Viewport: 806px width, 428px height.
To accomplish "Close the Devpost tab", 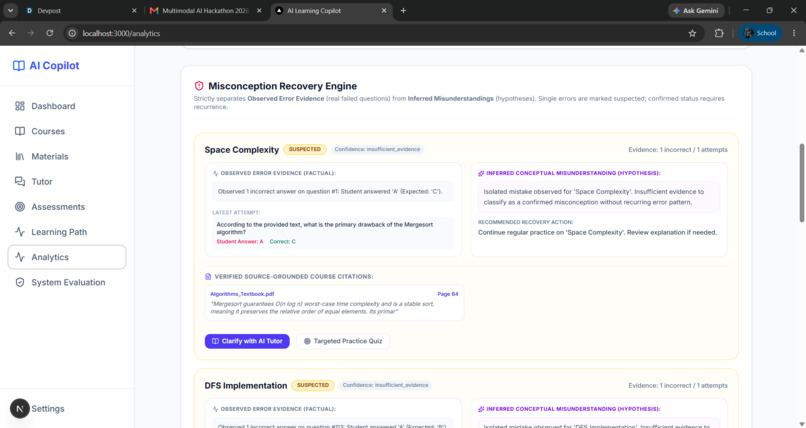I will (x=134, y=10).
